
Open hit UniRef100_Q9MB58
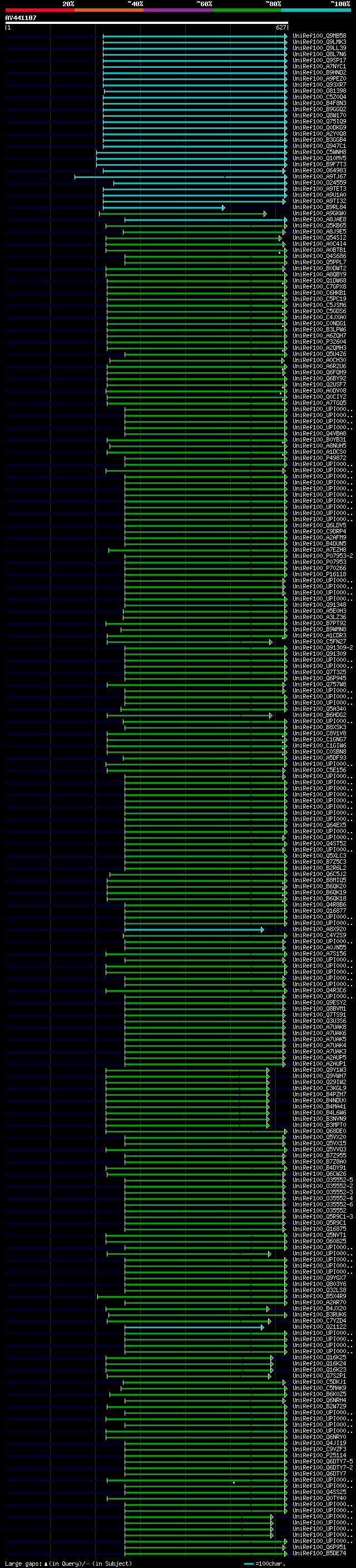pos(319,36)
